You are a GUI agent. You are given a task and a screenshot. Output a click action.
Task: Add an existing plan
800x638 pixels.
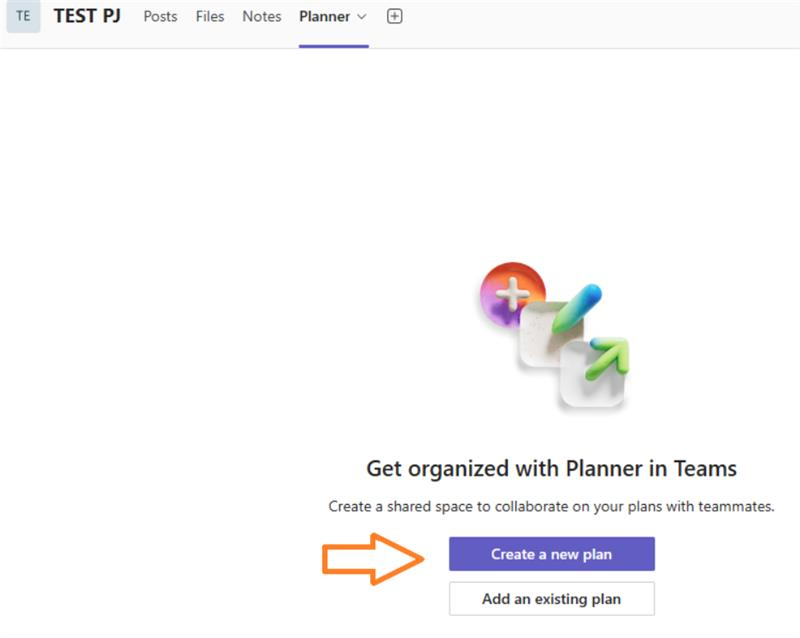pyautogui.click(x=551, y=599)
